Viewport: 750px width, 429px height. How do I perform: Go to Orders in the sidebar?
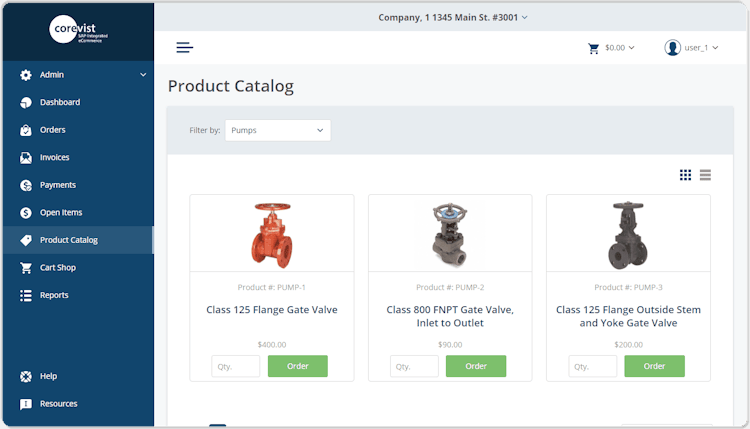coord(52,130)
